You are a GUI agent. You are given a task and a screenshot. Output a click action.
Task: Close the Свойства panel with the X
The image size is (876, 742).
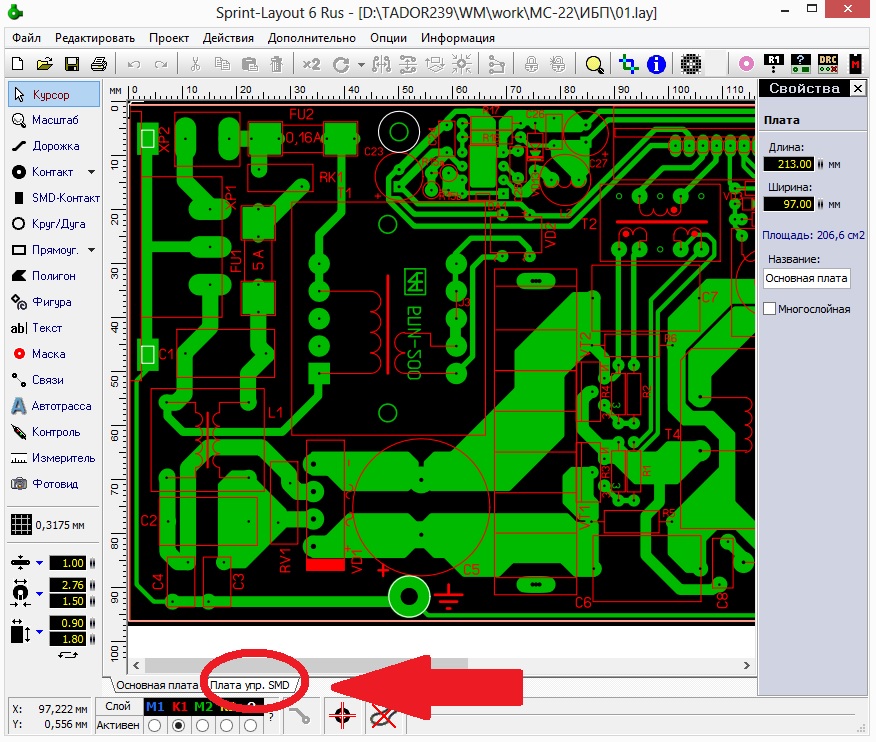click(858, 88)
